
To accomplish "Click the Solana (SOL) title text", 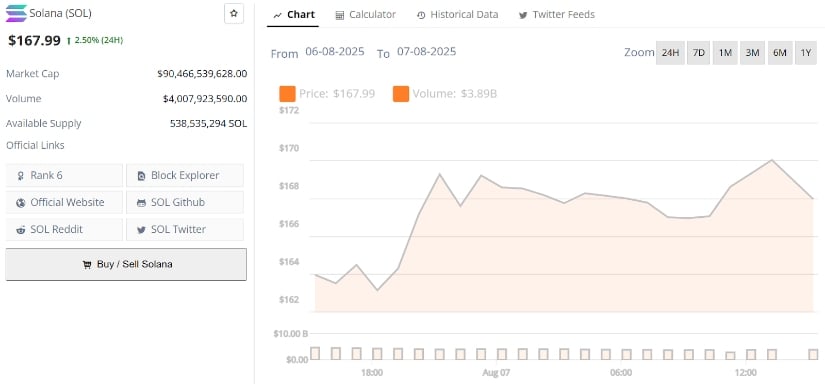I will [61, 13].
